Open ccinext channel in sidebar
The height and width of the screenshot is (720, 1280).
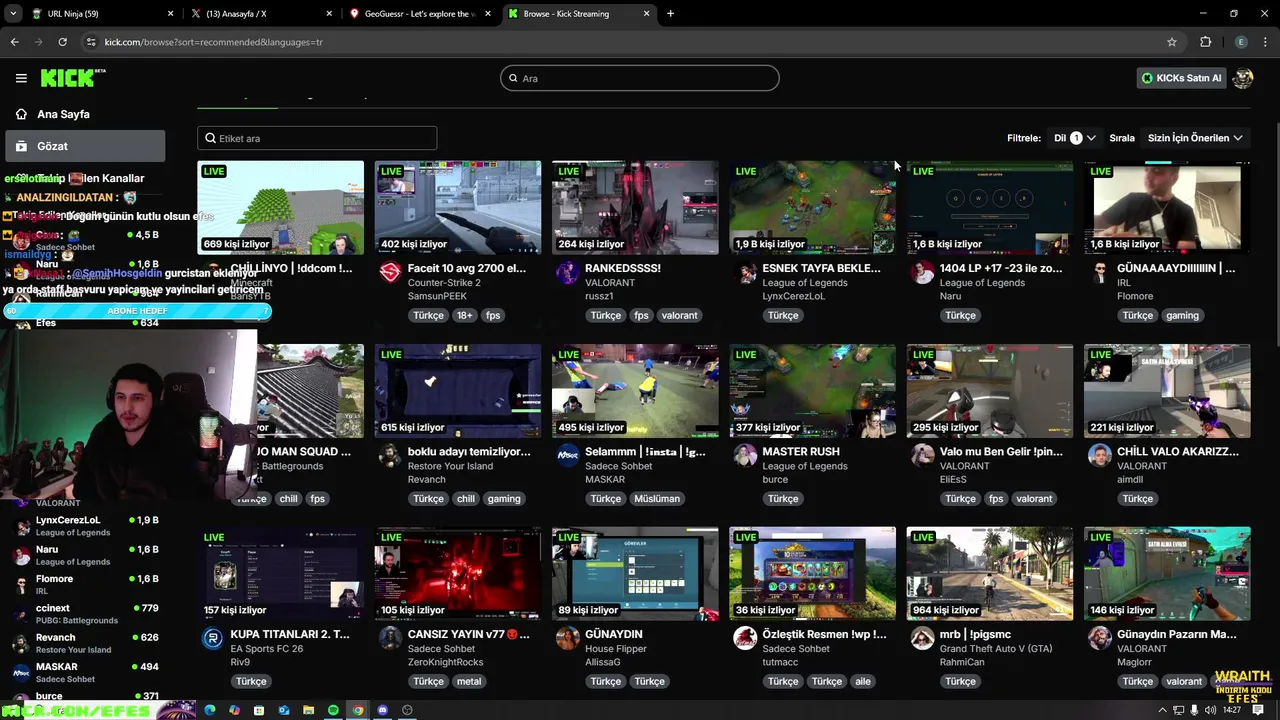tap(85, 613)
